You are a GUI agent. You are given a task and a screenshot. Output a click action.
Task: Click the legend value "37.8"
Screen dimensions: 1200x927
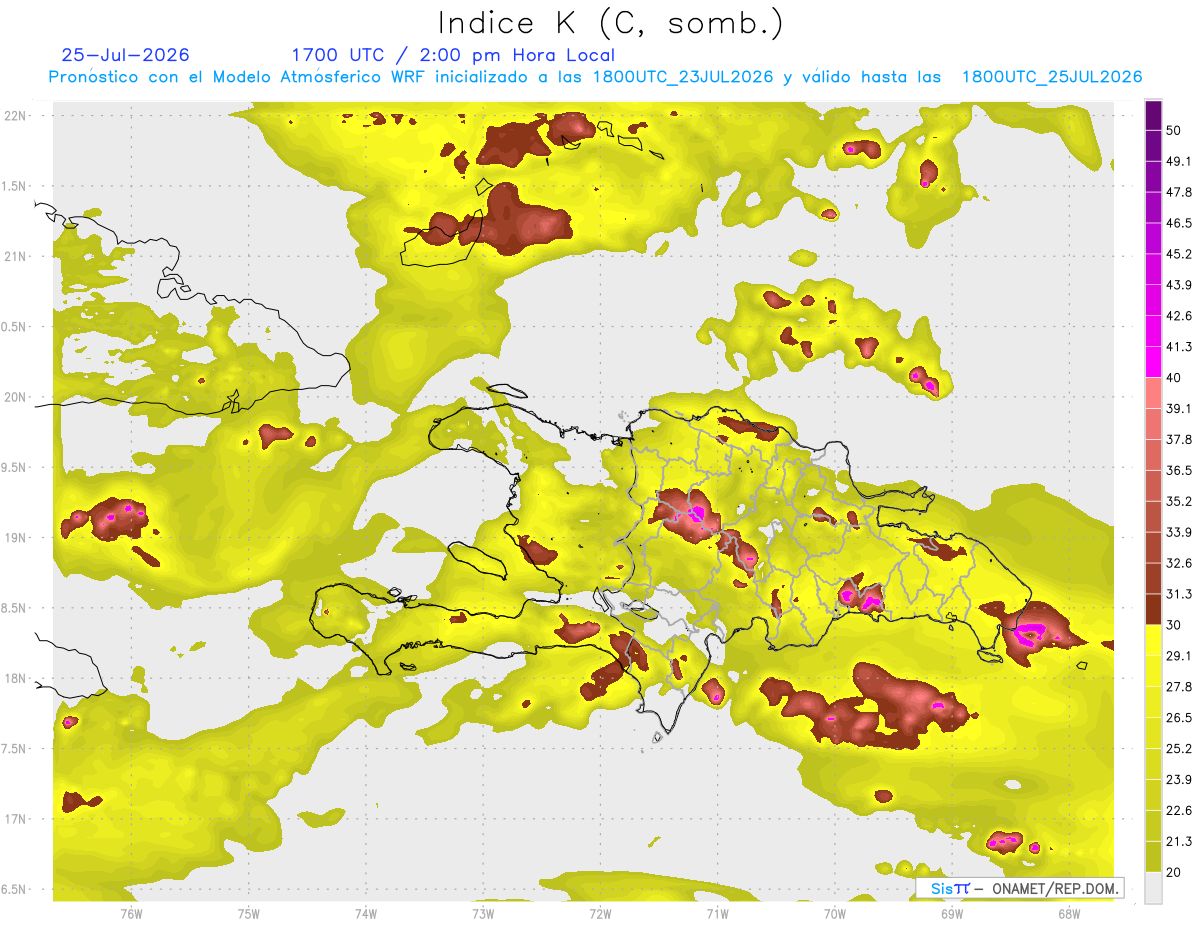tap(1179, 440)
